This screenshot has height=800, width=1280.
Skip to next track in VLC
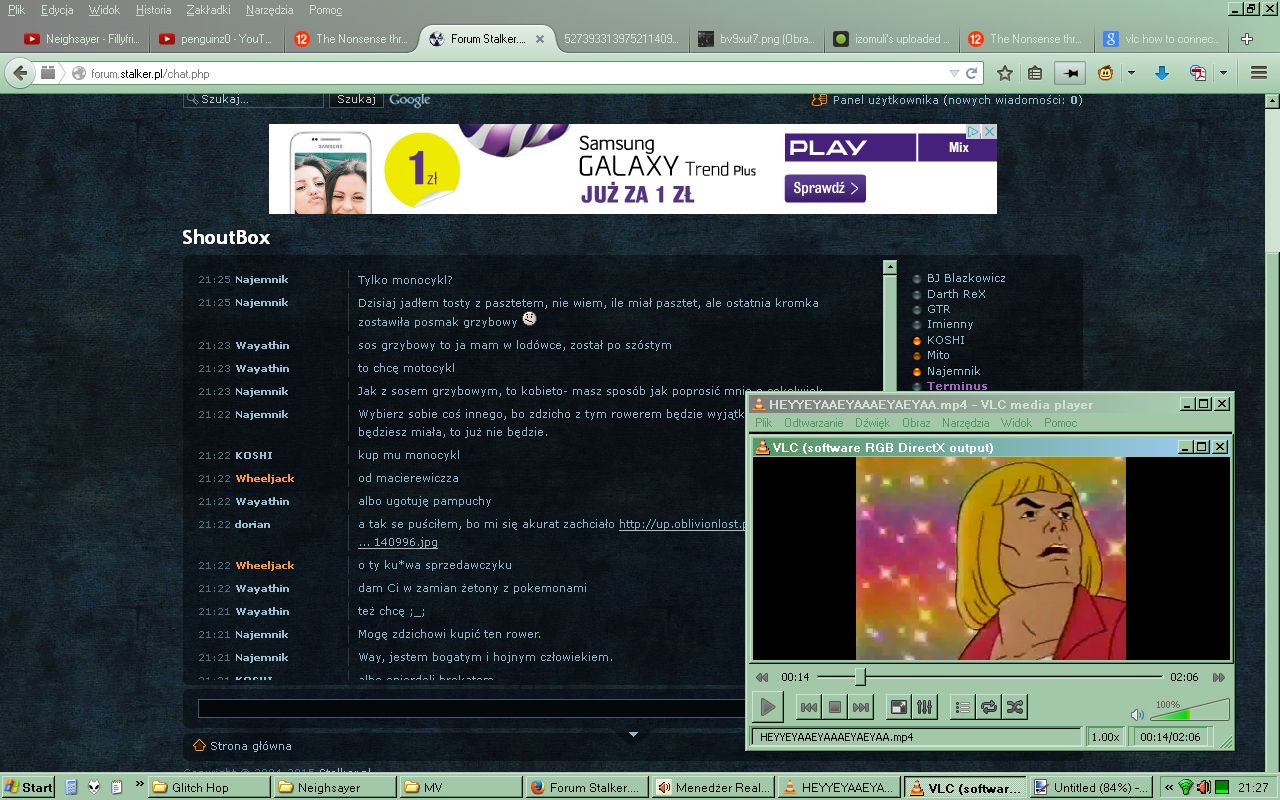click(861, 707)
